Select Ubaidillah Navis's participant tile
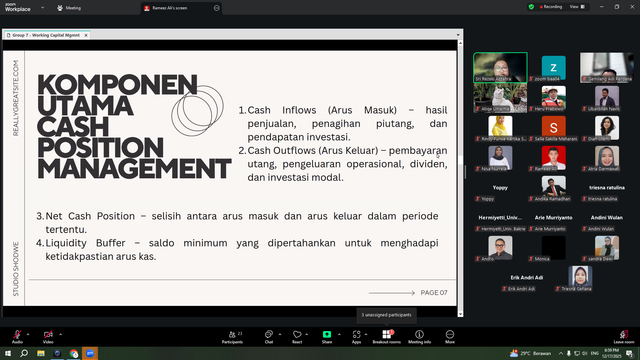This screenshot has height=360, width=640. [x=607, y=98]
